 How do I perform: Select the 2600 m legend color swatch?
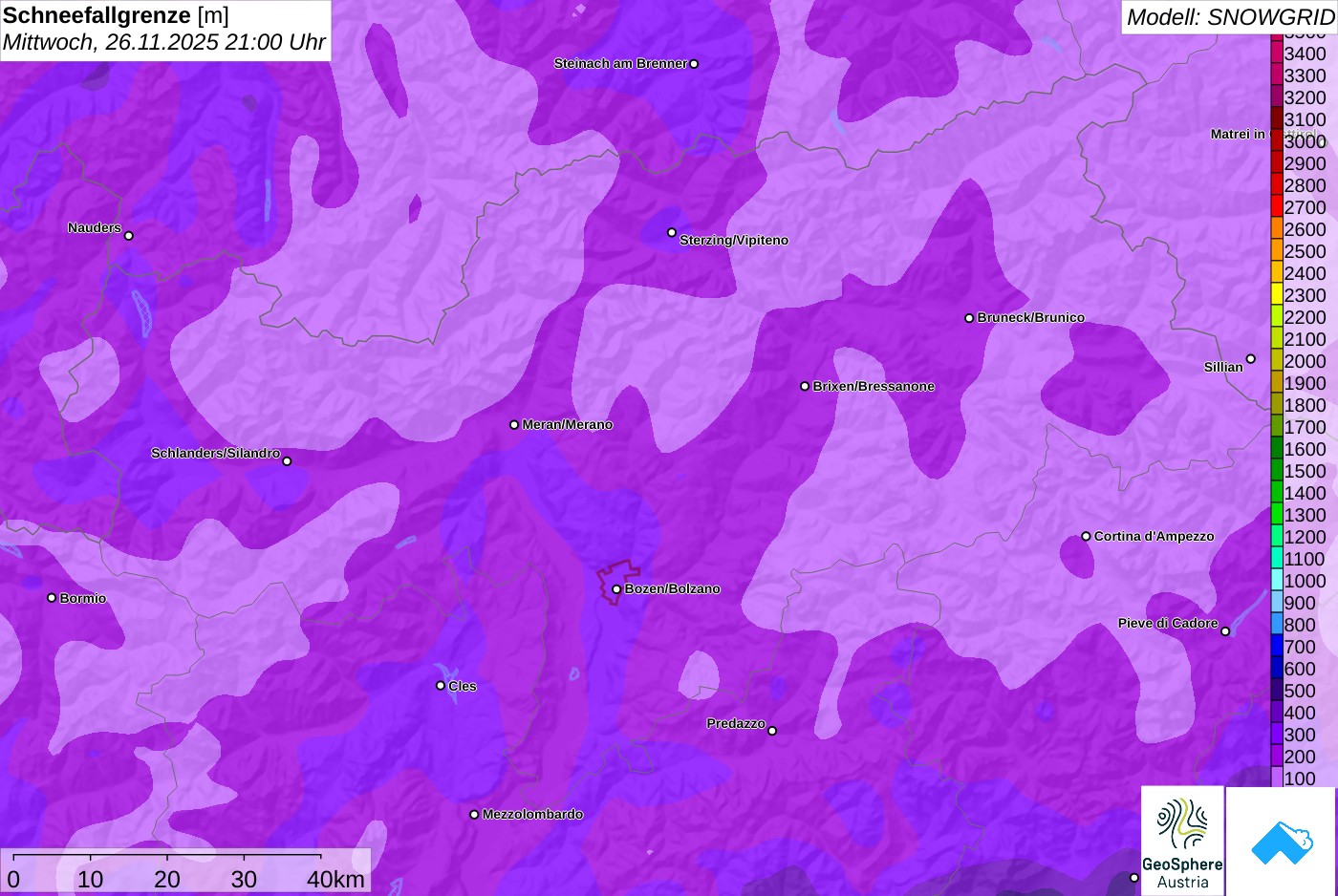click(1277, 228)
